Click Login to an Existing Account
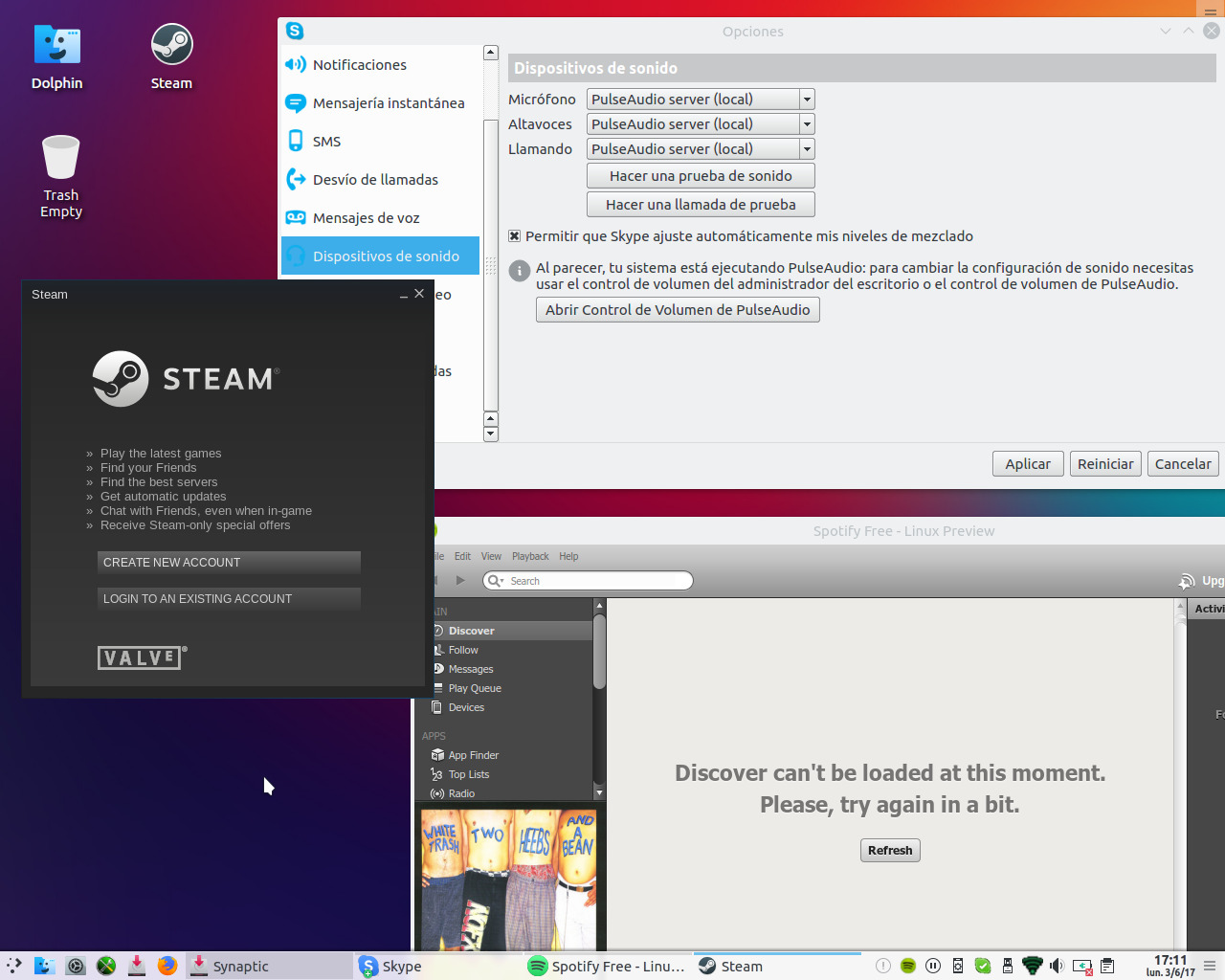The image size is (1225, 980). [229, 599]
